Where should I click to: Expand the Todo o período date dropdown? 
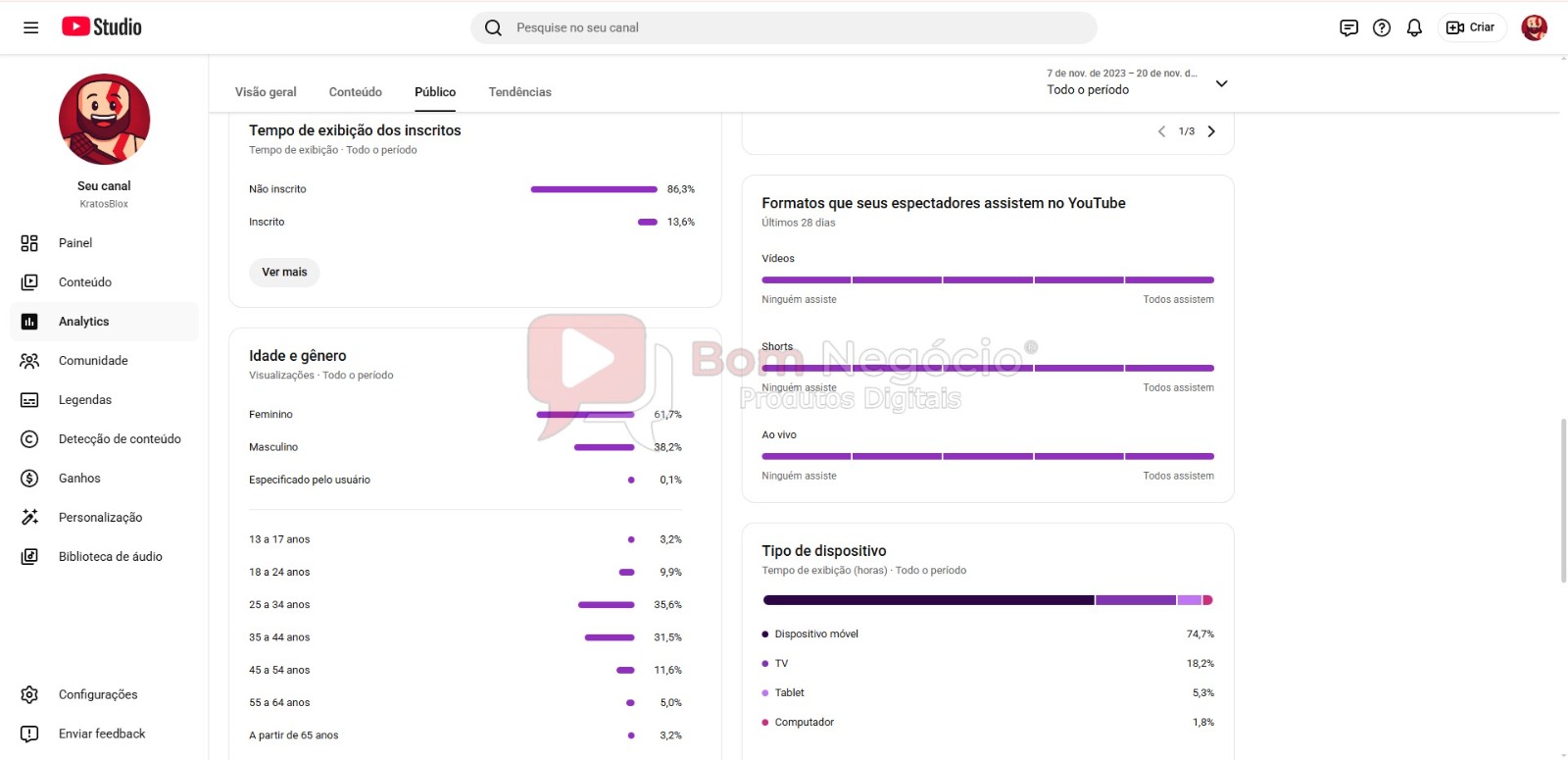tap(1221, 83)
